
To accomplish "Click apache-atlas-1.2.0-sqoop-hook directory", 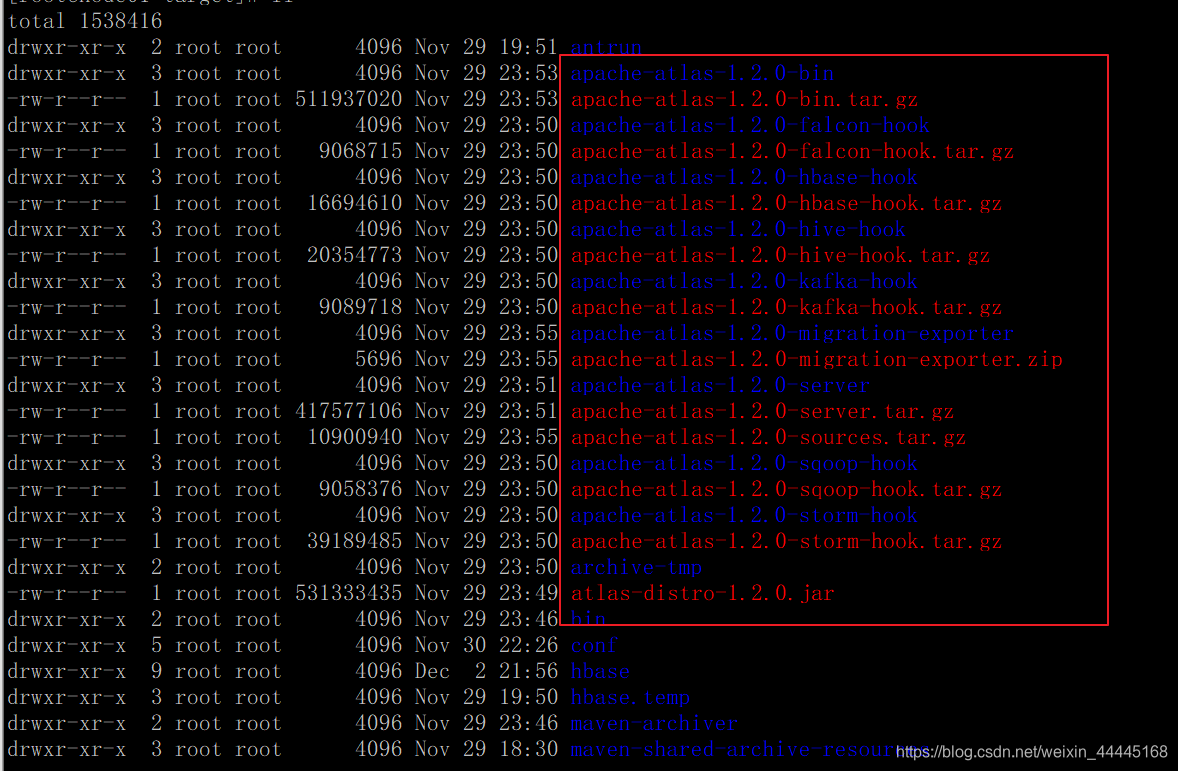I will 744,464.
